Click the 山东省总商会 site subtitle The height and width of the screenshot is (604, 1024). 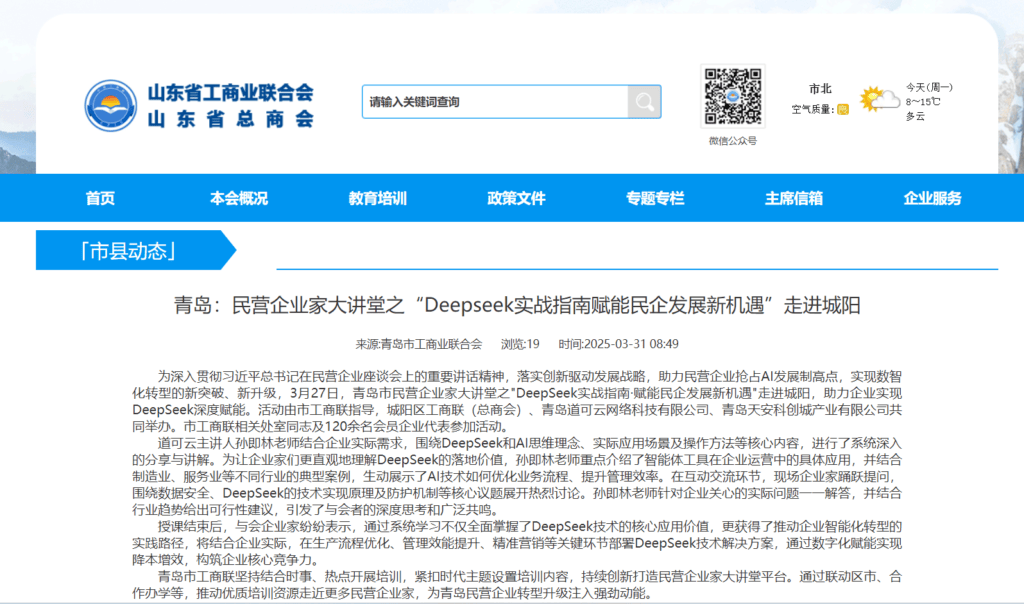click(231, 119)
